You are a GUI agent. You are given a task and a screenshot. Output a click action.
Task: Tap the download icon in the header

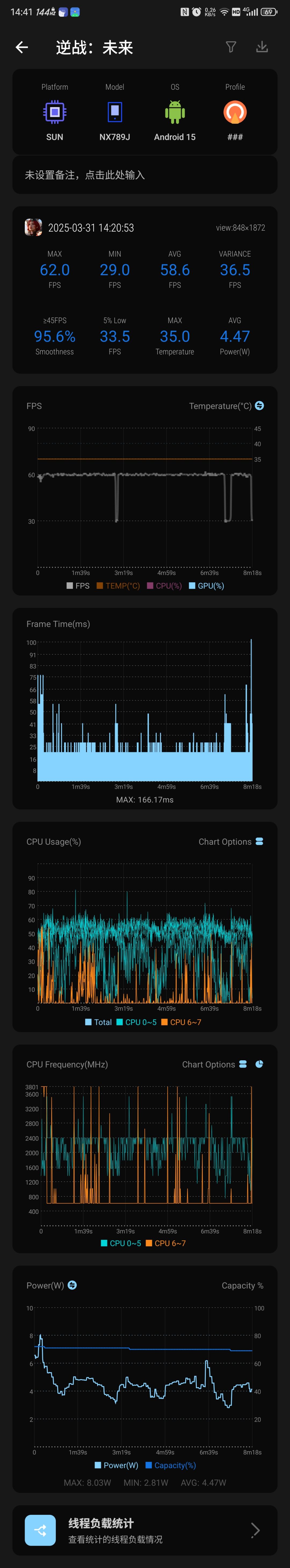tap(262, 47)
